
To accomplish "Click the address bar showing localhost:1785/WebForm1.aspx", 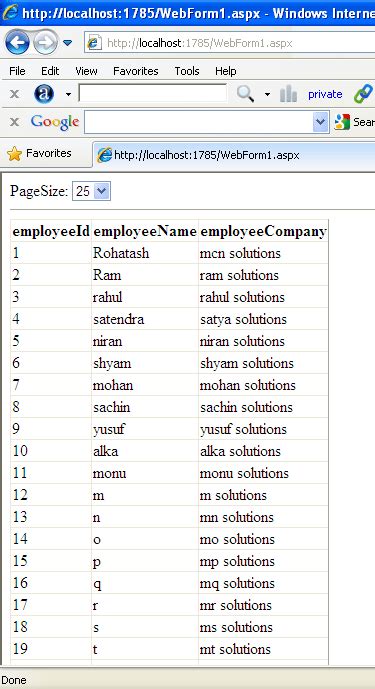I will tap(229, 43).
